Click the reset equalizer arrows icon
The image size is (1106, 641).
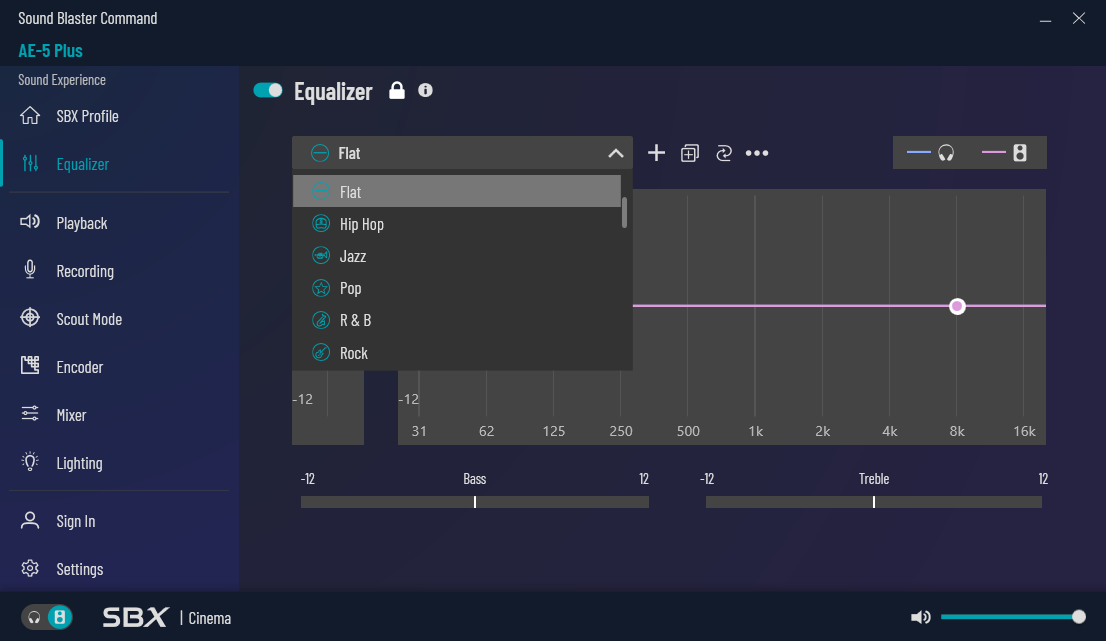click(x=724, y=153)
